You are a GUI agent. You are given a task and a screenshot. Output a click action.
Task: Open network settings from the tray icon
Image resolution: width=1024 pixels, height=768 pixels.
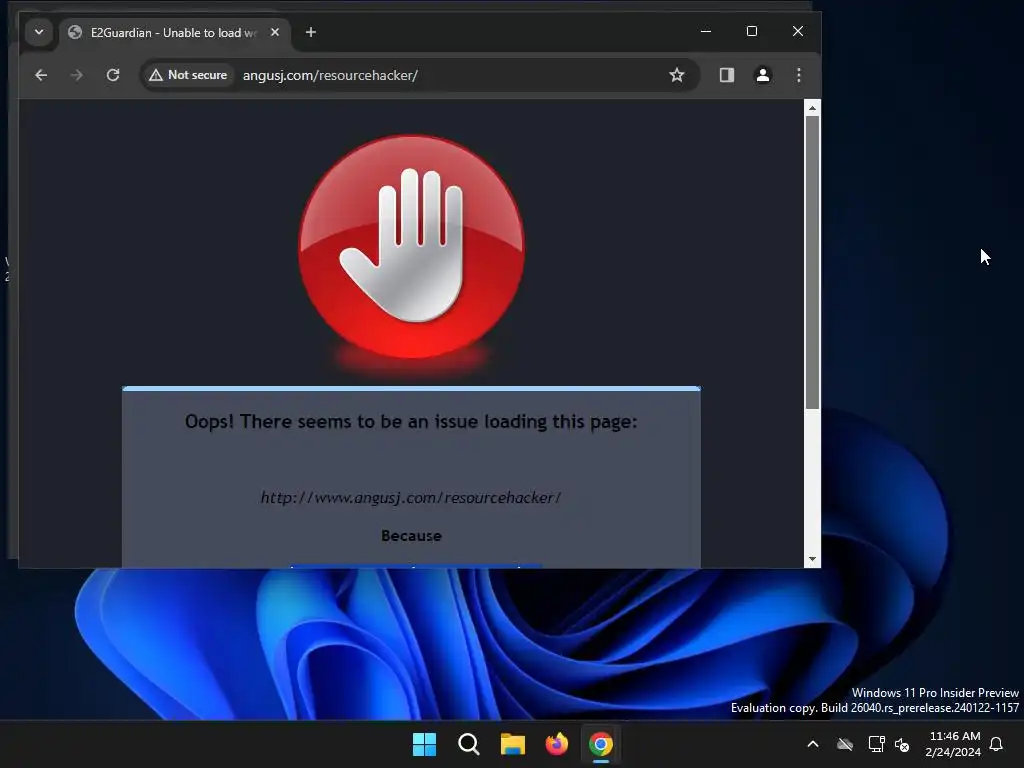click(x=876, y=744)
